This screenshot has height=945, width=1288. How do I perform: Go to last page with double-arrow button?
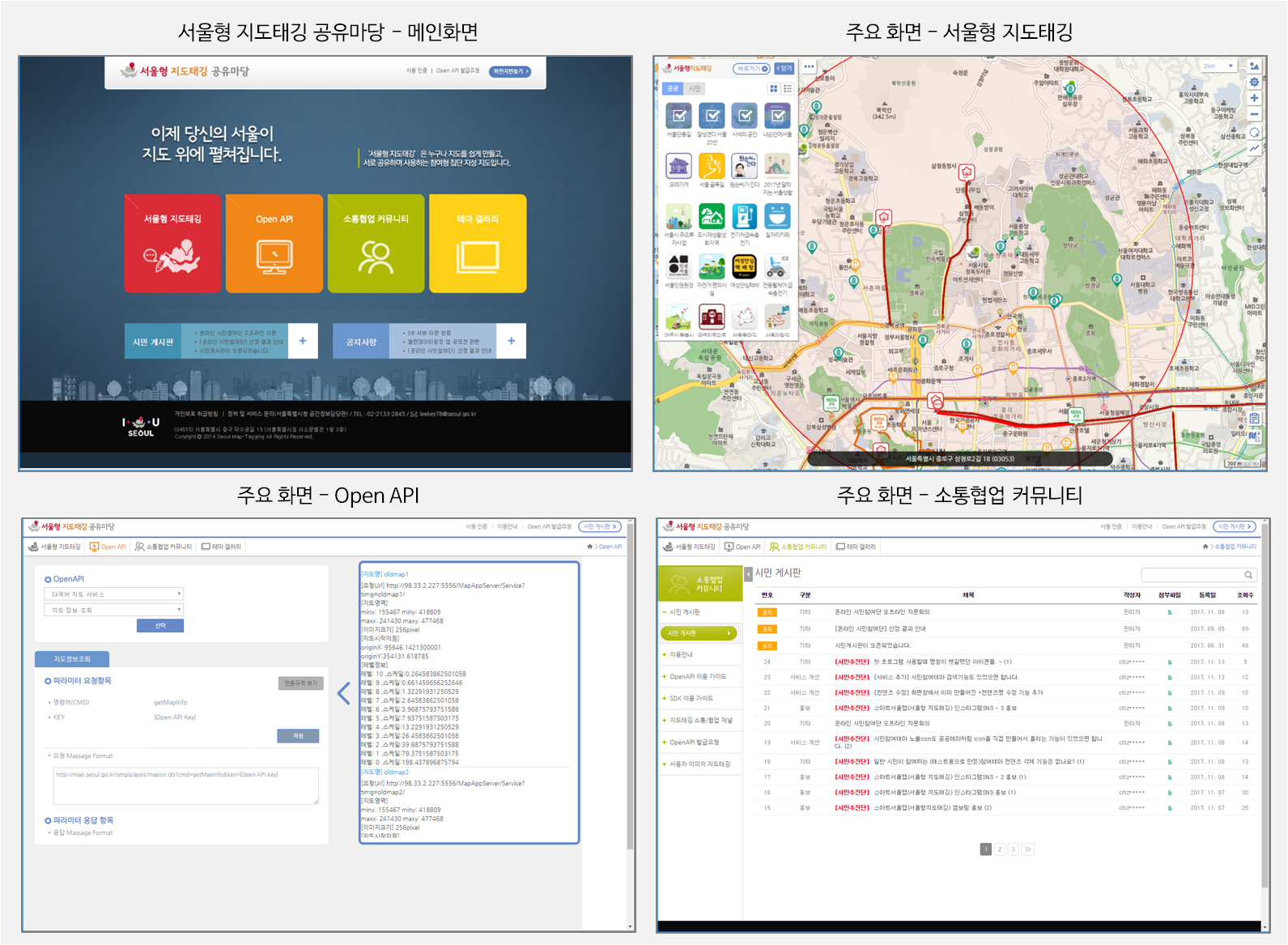click(1027, 849)
